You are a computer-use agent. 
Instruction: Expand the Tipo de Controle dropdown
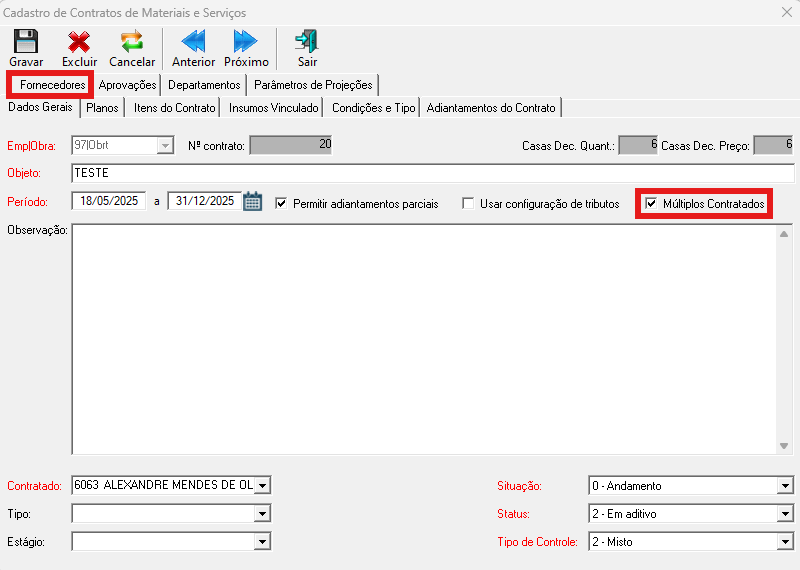(x=784, y=542)
